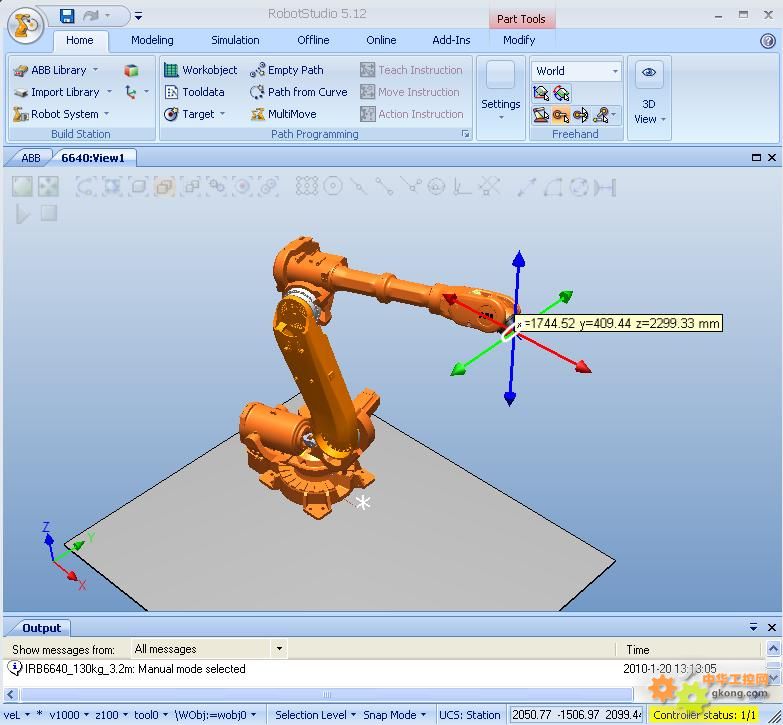The image size is (783, 725).
Task: Select the Jog Reorient tool icon
Action: tap(580, 115)
